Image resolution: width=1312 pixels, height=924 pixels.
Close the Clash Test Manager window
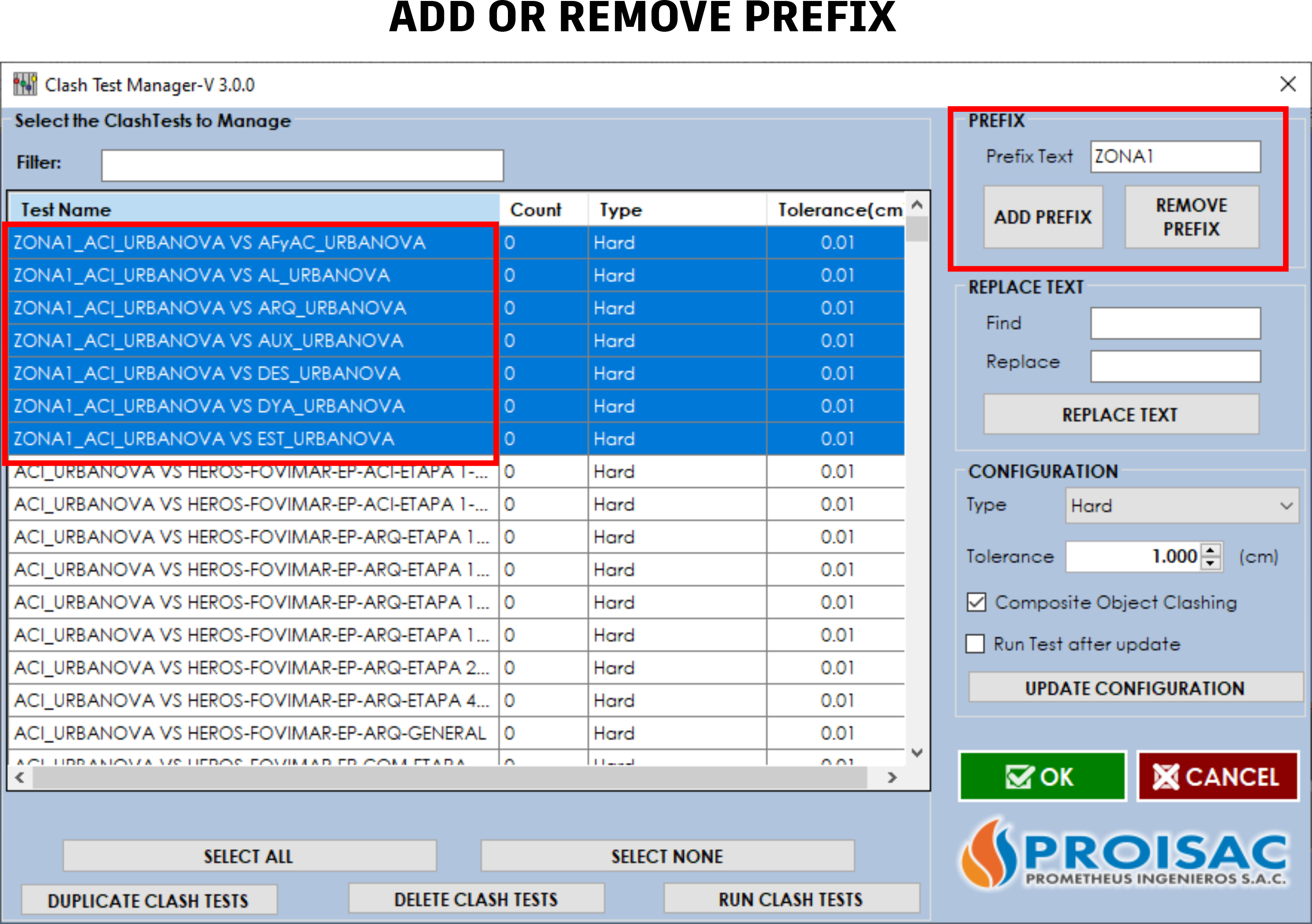pyautogui.click(x=1287, y=84)
